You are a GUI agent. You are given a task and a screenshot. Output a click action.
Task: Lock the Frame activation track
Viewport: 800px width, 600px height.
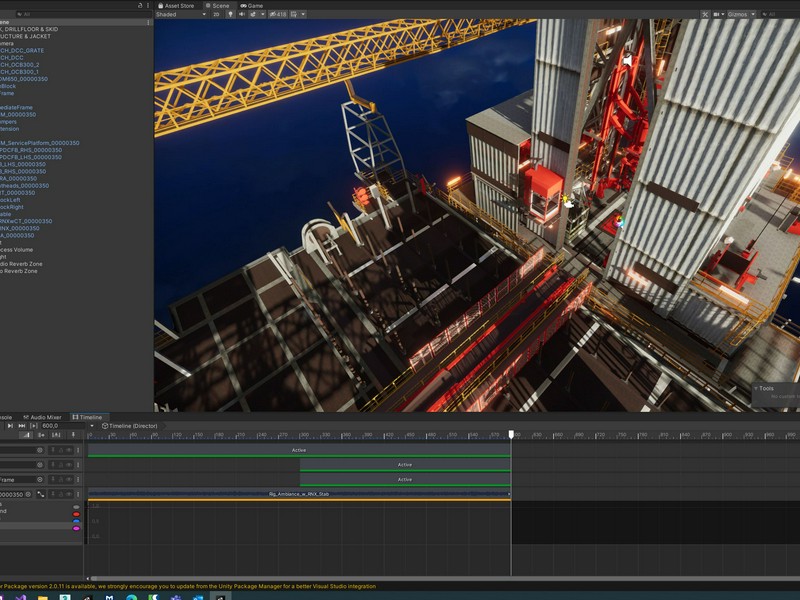[61, 480]
